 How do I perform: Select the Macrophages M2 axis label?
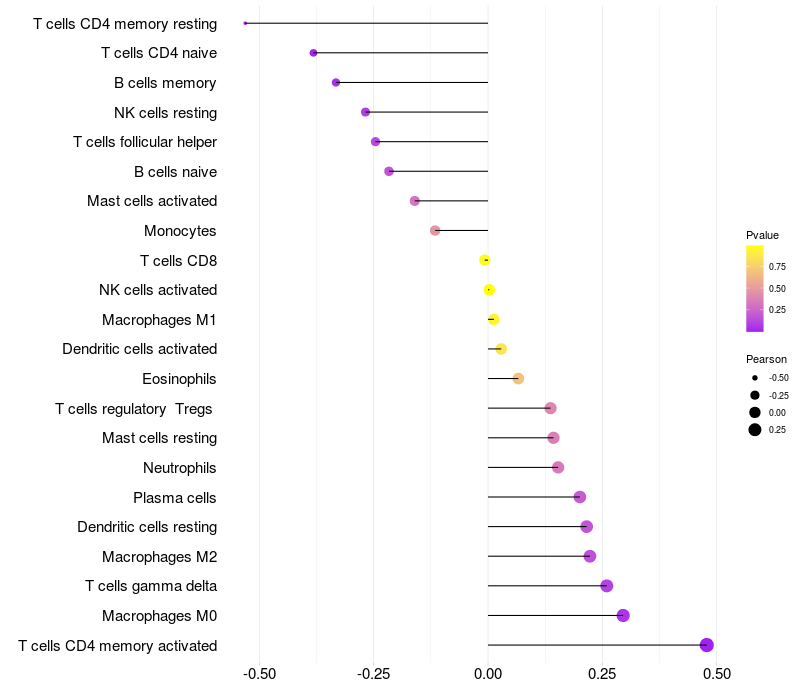click(159, 556)
